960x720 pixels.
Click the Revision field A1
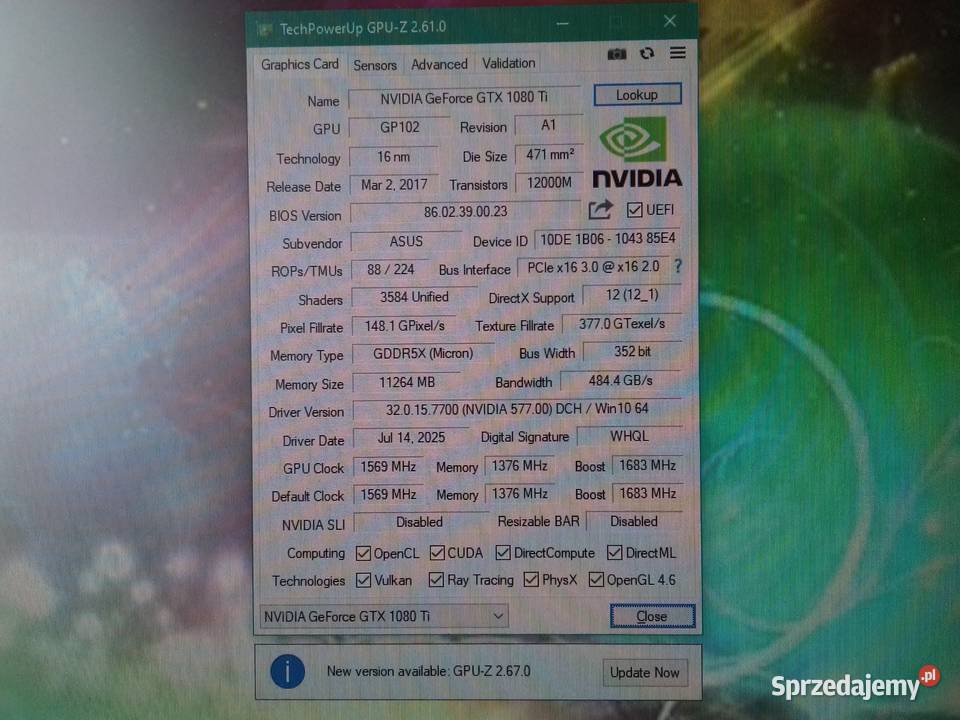point(549,126)
